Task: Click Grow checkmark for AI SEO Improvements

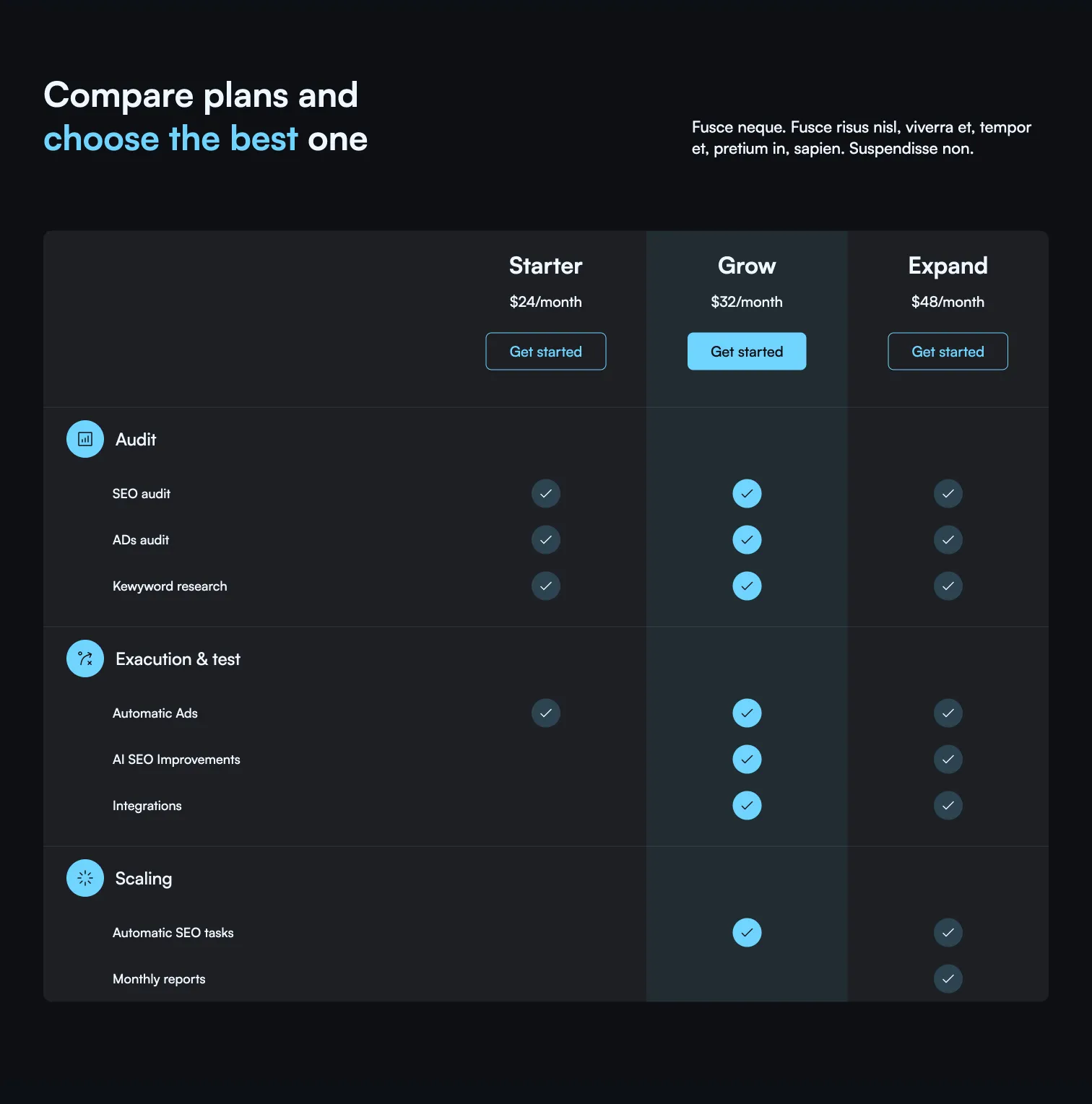Action: coord(747,760)
